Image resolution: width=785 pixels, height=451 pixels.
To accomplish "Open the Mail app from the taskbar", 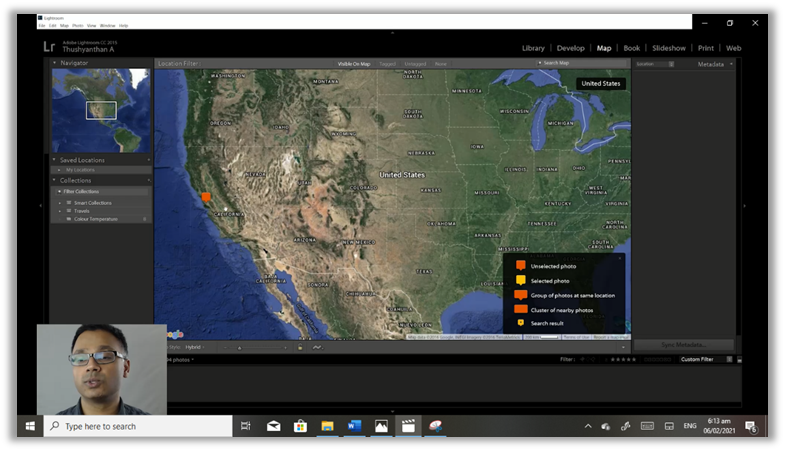I will (x=273, y=426).
